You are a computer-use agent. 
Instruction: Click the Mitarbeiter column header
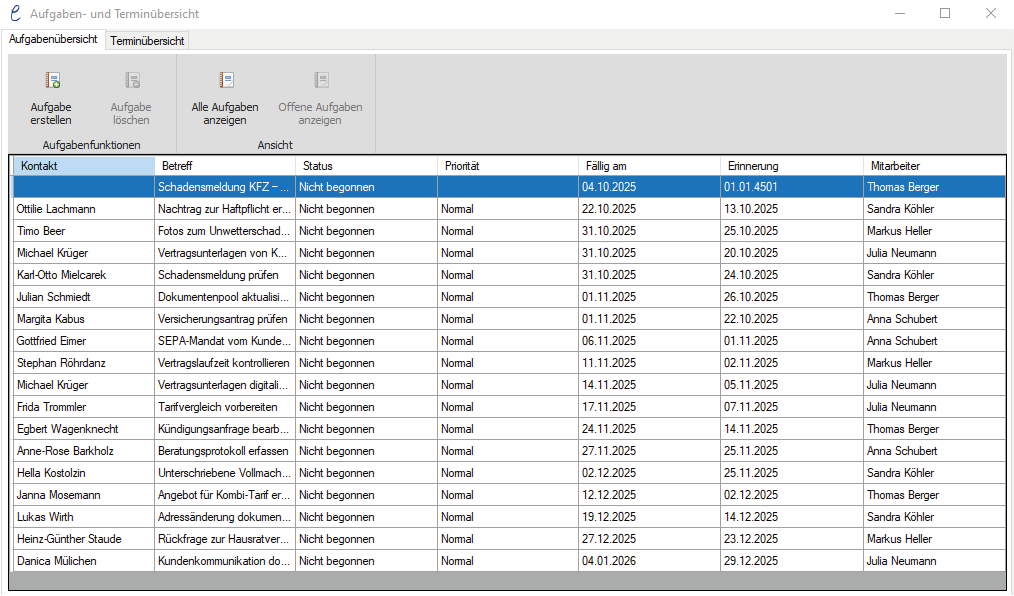(934, 166)
